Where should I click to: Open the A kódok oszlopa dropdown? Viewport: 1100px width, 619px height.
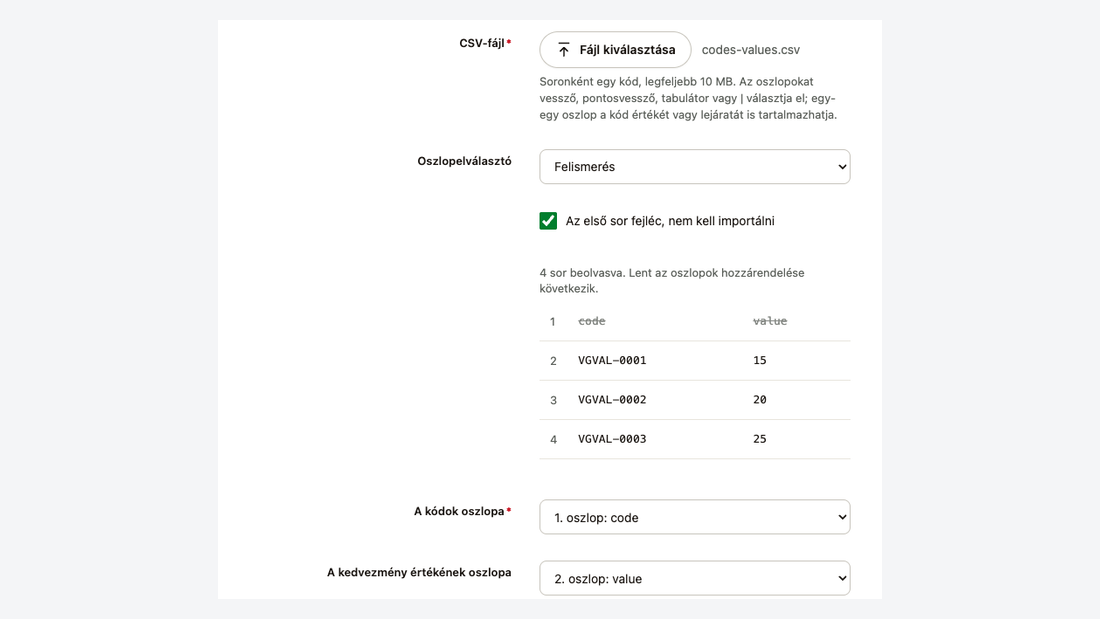coord(695,517)
